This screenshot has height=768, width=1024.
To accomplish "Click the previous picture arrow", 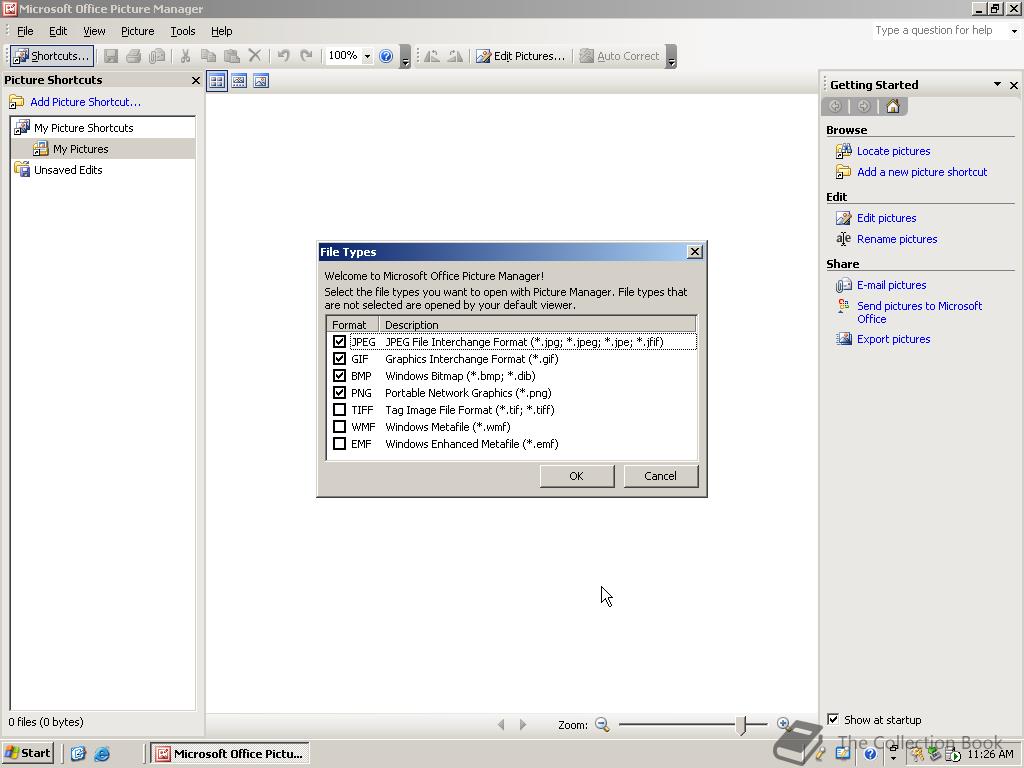I will 501,724.
